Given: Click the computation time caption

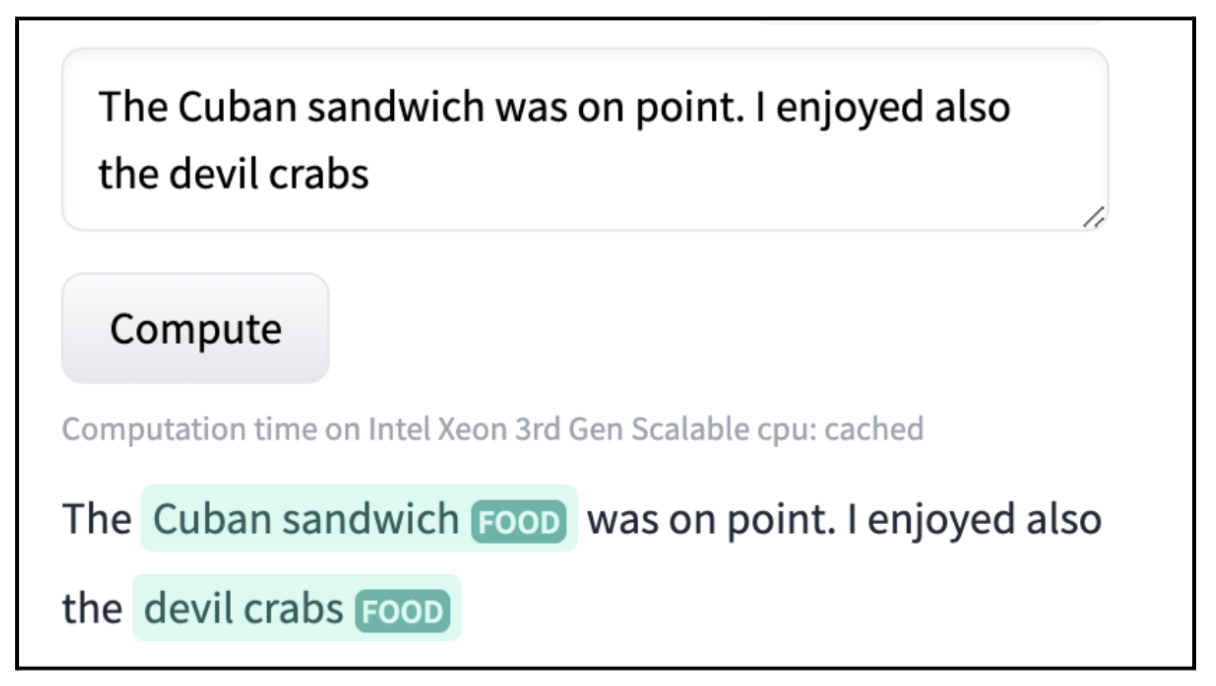Looking at the screenshot, I should pyautogui.click(x=492, y=429).
